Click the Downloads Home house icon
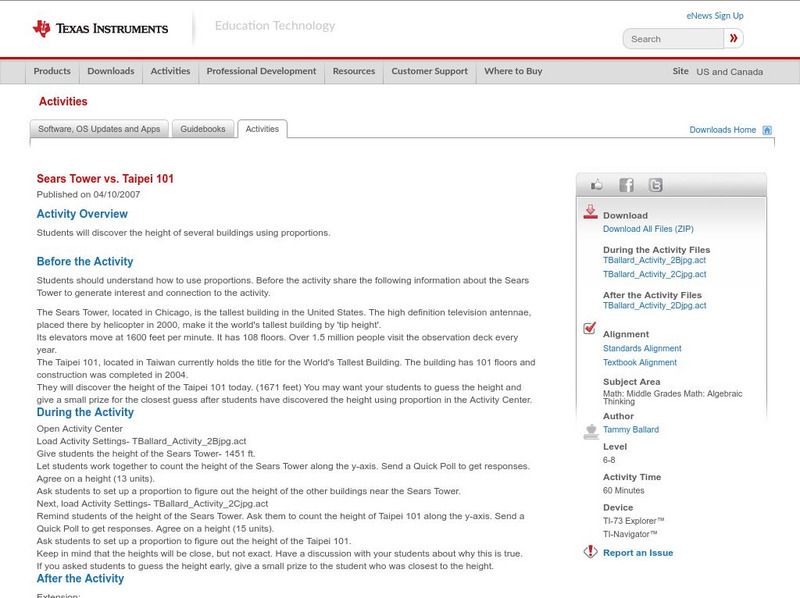800x598 pixels. [x=767, y=130]
